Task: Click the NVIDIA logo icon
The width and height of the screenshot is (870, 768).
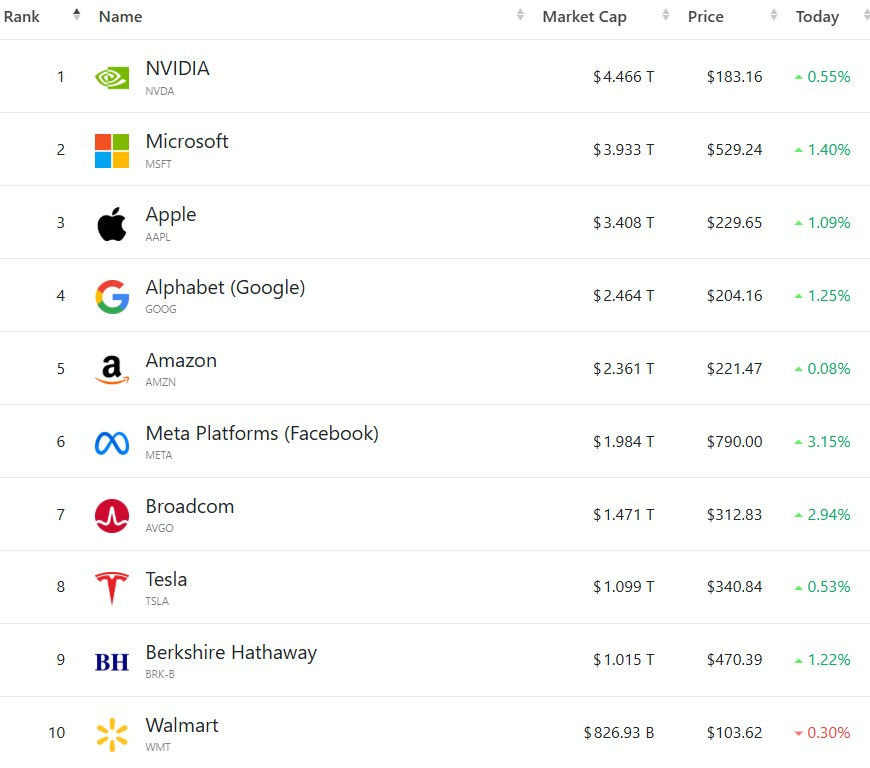Action: 112,78
